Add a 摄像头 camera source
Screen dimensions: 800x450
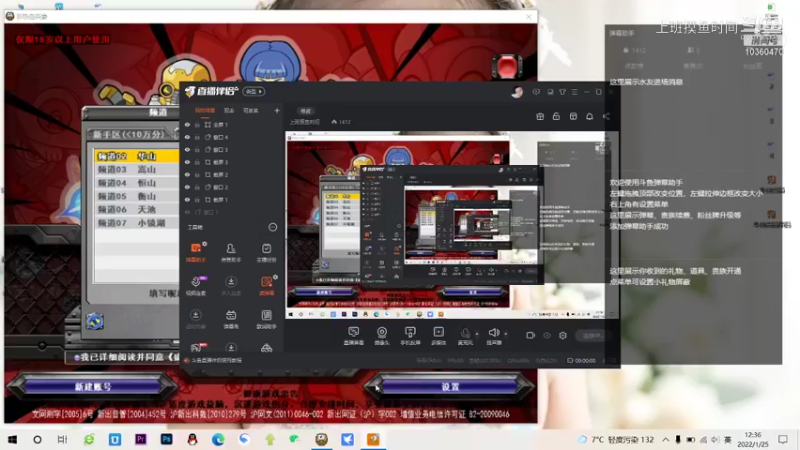pyautogui.click(x=382, y=336)
